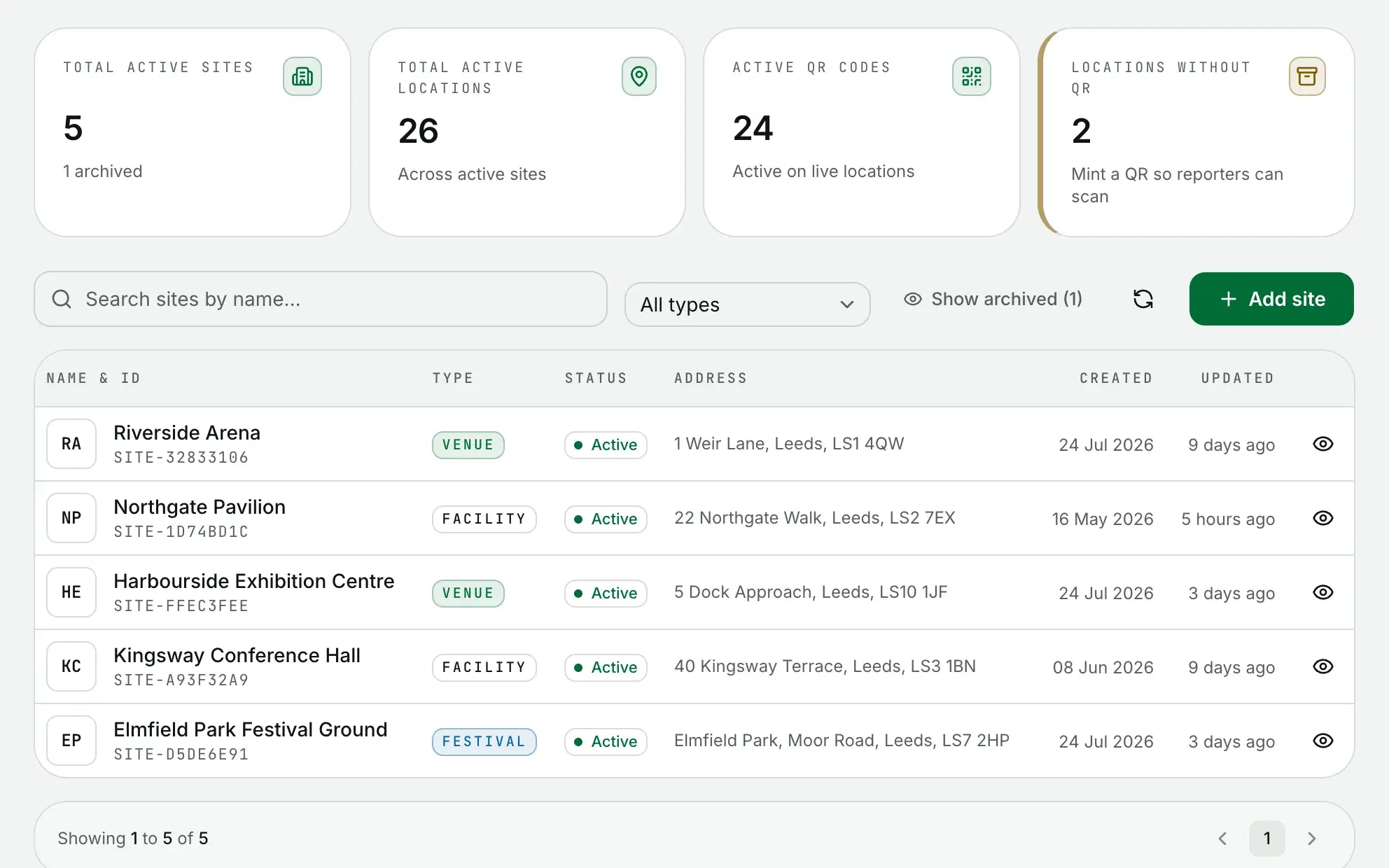Click the building icon on Total Active Sites card
This screenshot has width=1389, height=868.
302,76
